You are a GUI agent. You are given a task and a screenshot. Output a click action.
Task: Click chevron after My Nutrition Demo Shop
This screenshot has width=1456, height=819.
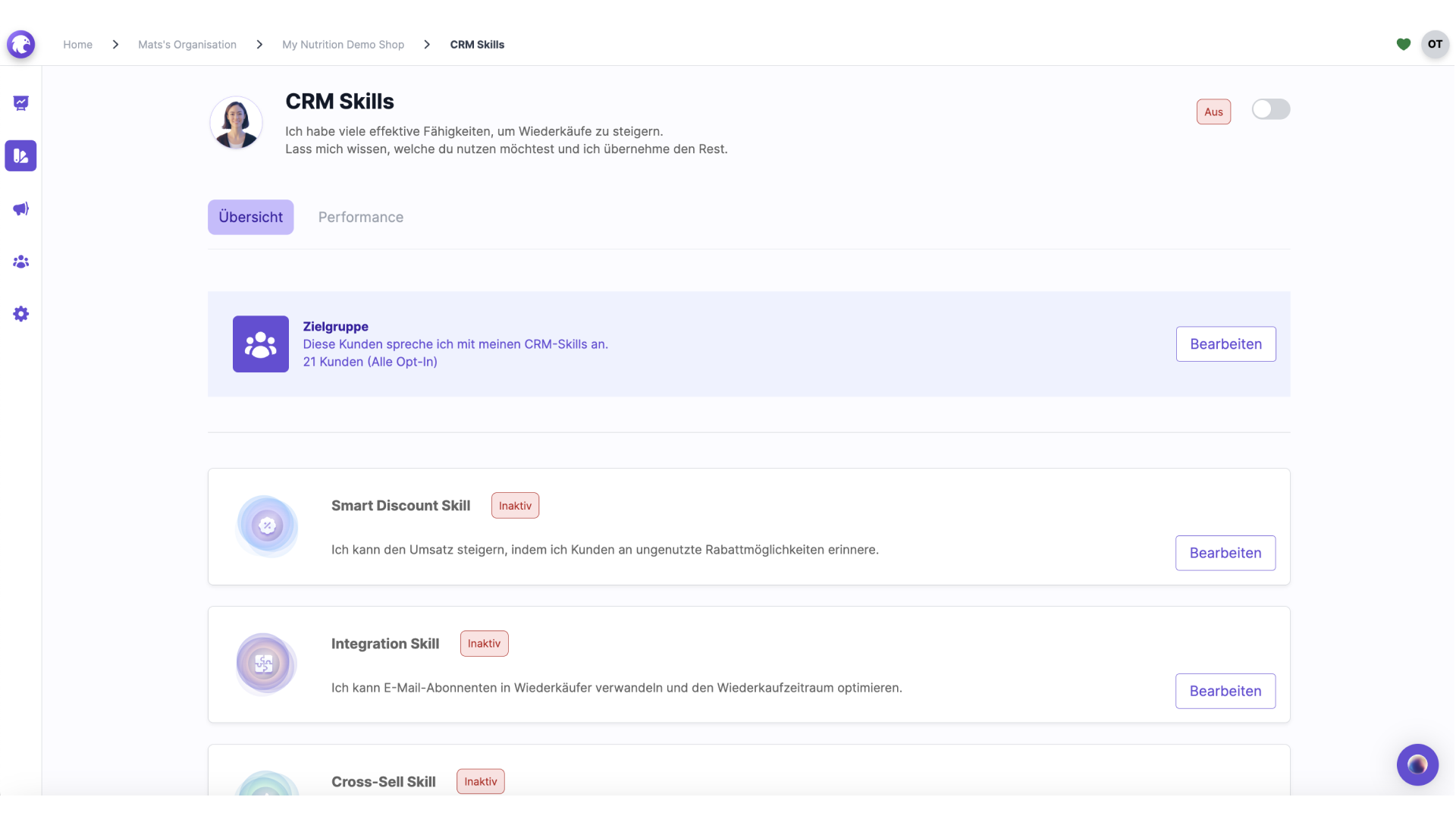427,45
